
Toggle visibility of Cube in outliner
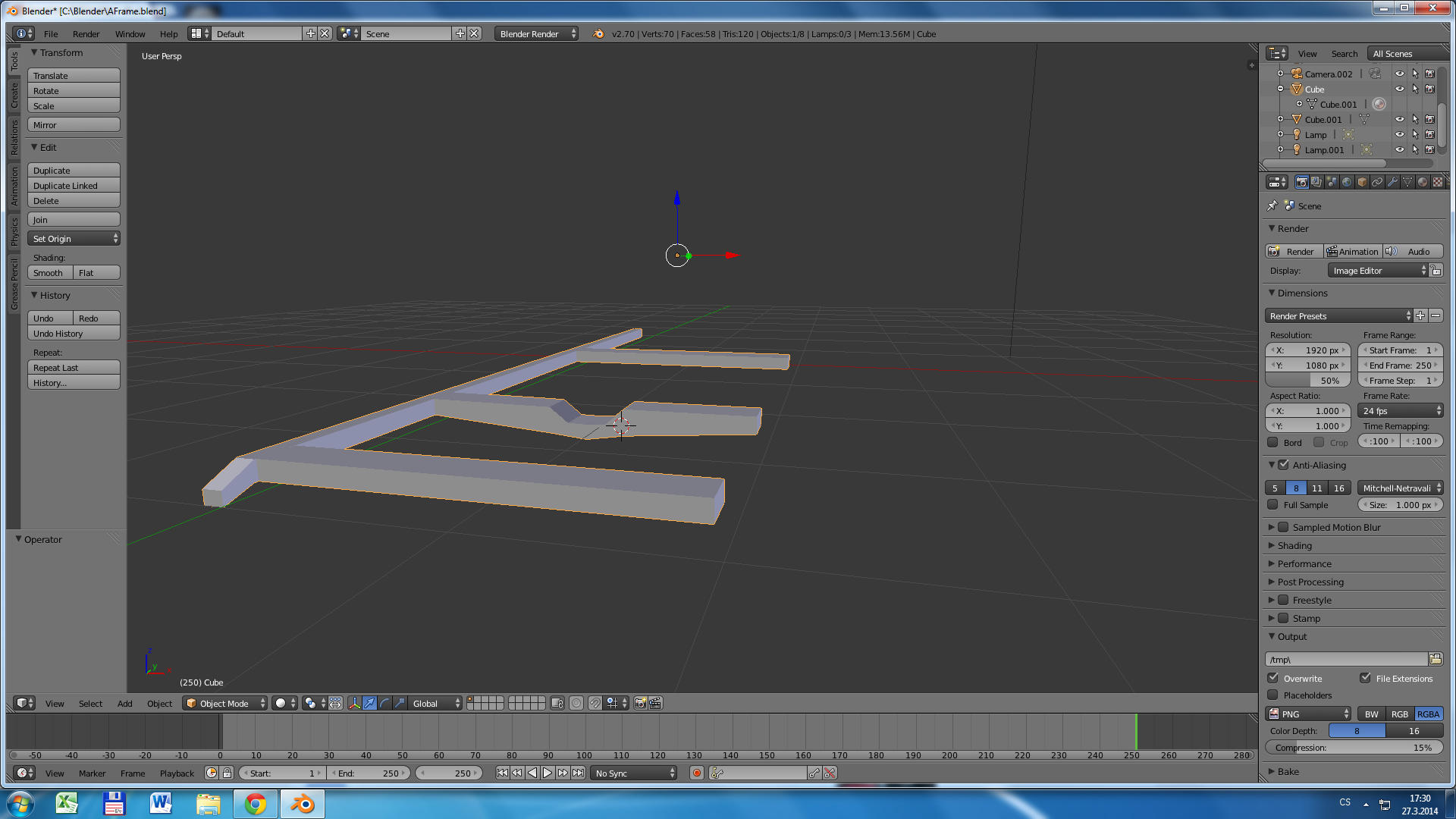[1400, 89]
